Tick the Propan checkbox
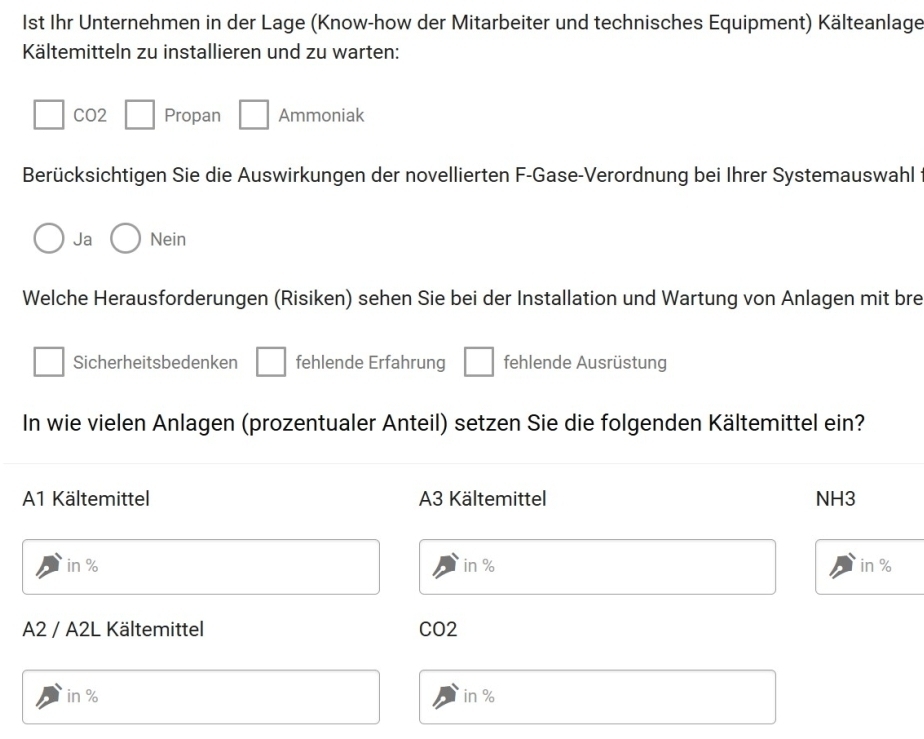The image size is (924, 739). point(140,114)
